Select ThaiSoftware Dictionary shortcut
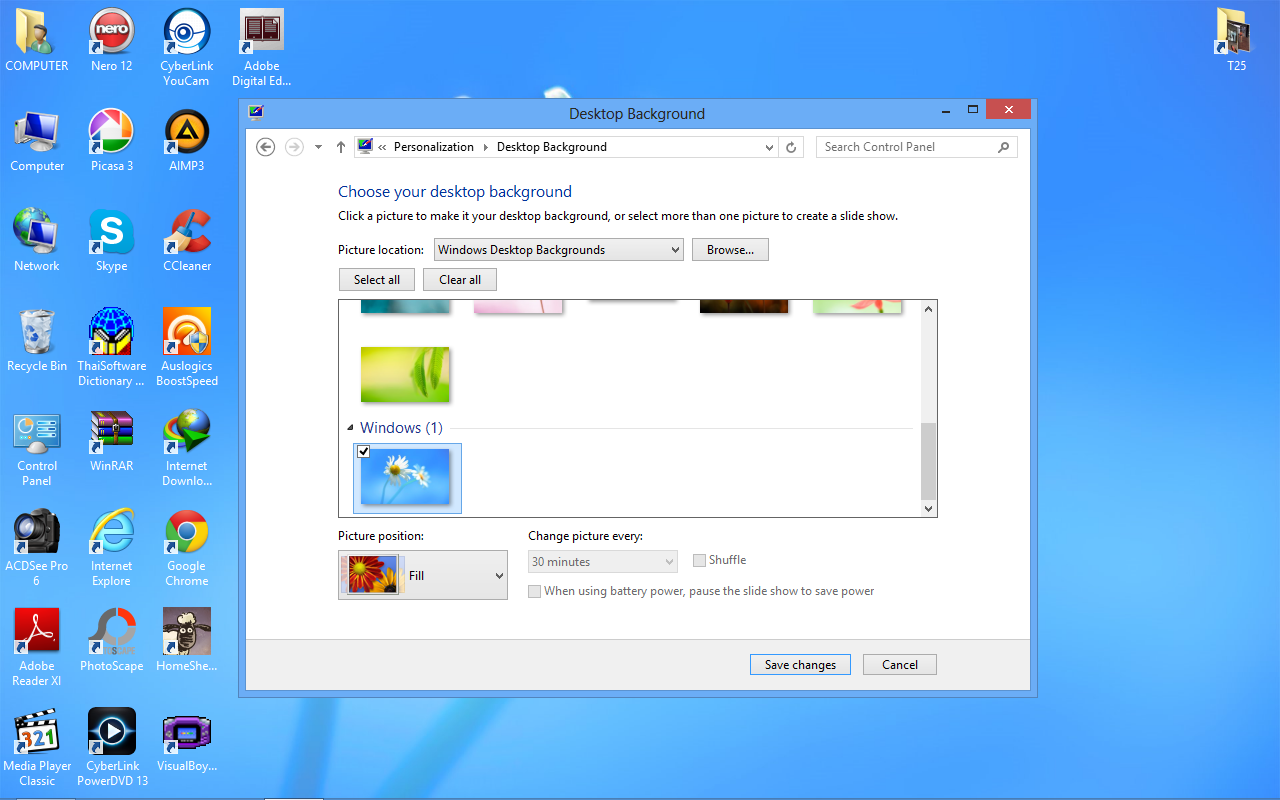This screenshot has width=1280, height=800. pos(111,348)
